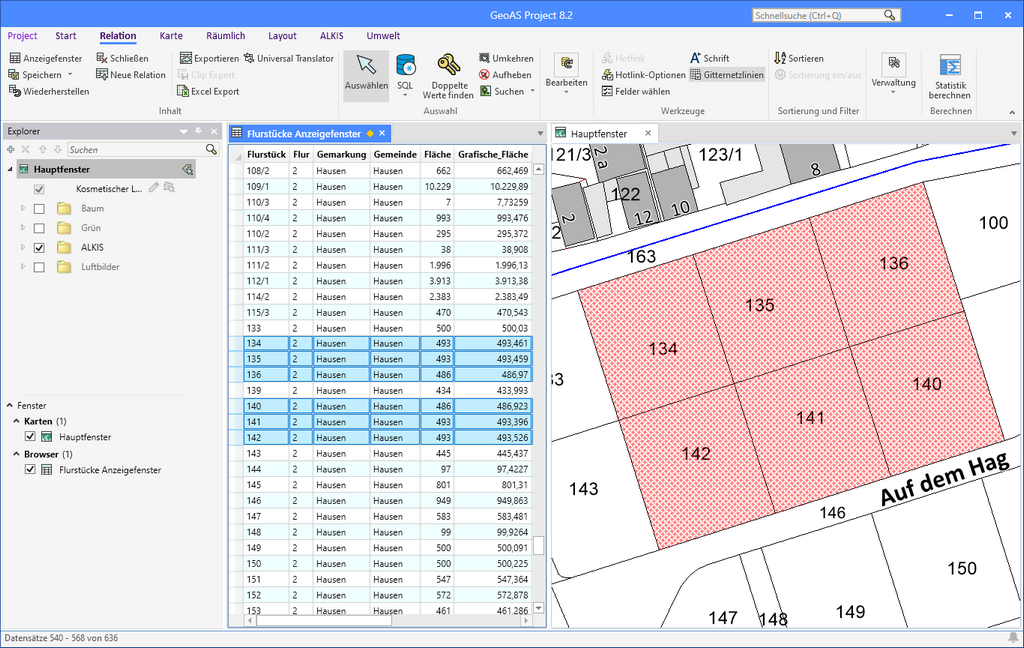
Task: Activate the Hauptfenster map tab
Action: click(599, 133)
